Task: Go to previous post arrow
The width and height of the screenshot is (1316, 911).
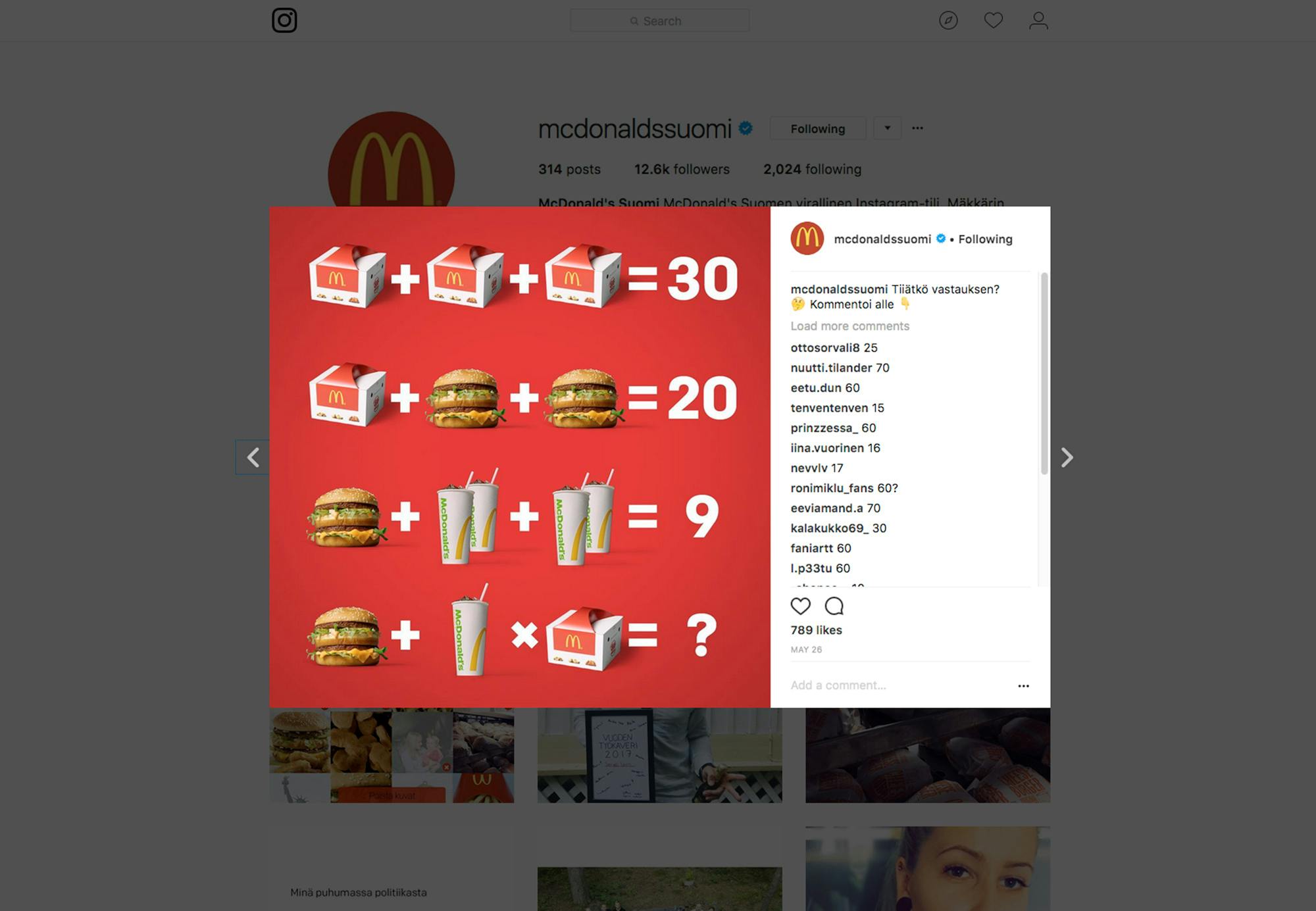Action: click(253, 457)
